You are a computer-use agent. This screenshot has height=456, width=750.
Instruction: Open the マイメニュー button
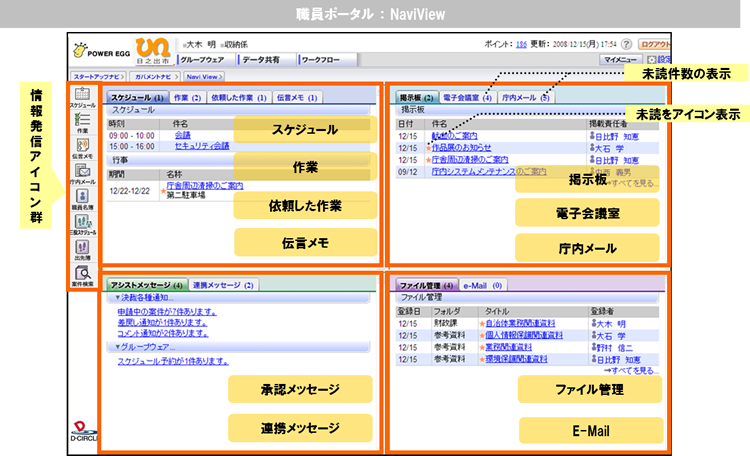coord(620,59)
